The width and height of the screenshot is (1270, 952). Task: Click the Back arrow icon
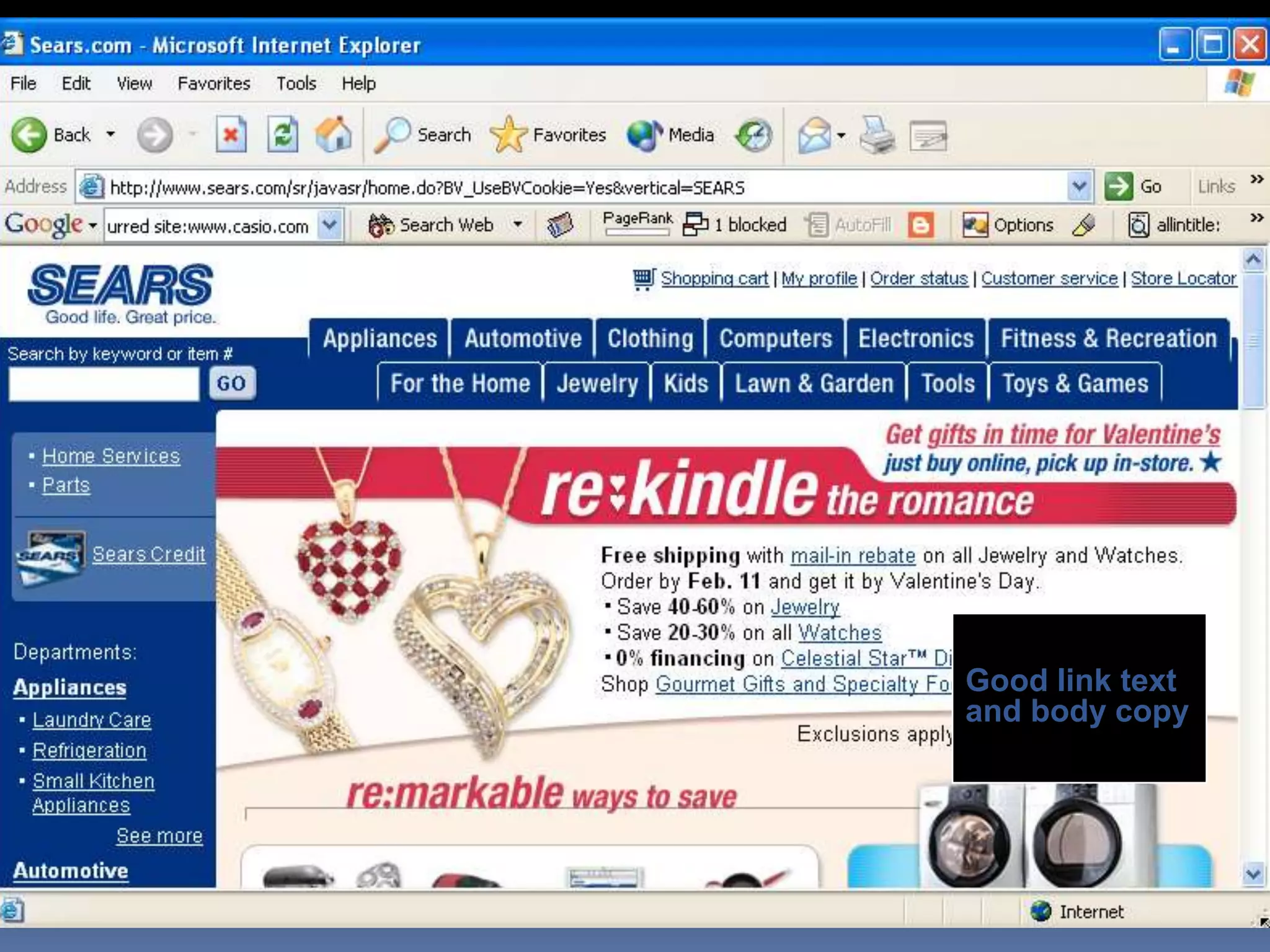pos(29,134)
